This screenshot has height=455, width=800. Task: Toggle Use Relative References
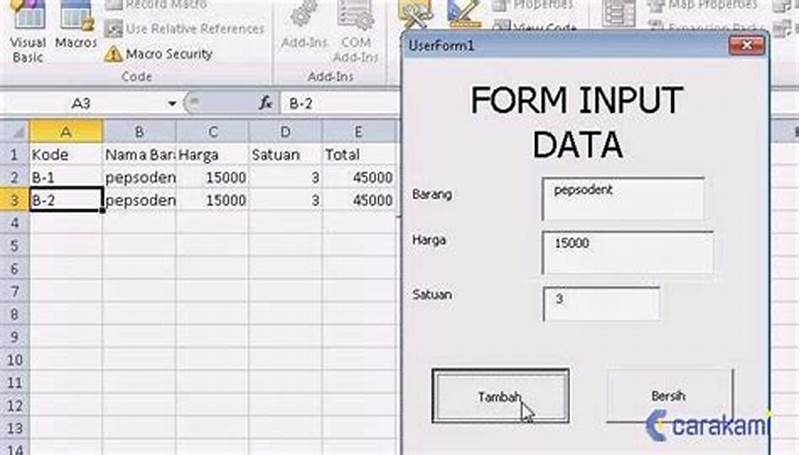[x=184, y=29]
